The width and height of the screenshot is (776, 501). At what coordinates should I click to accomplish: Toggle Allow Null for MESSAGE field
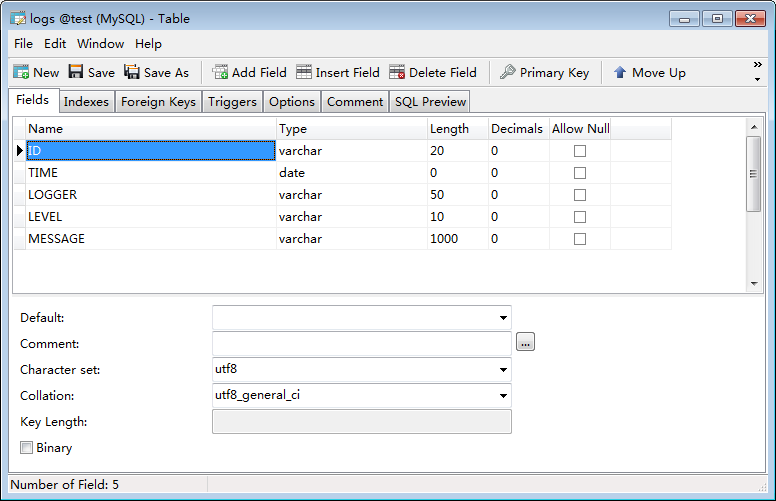point(580,239)
